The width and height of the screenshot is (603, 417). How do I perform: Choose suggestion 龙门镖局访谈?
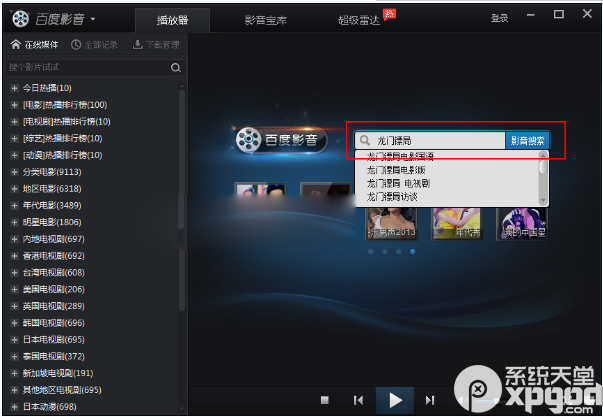(x=392, y=197)
